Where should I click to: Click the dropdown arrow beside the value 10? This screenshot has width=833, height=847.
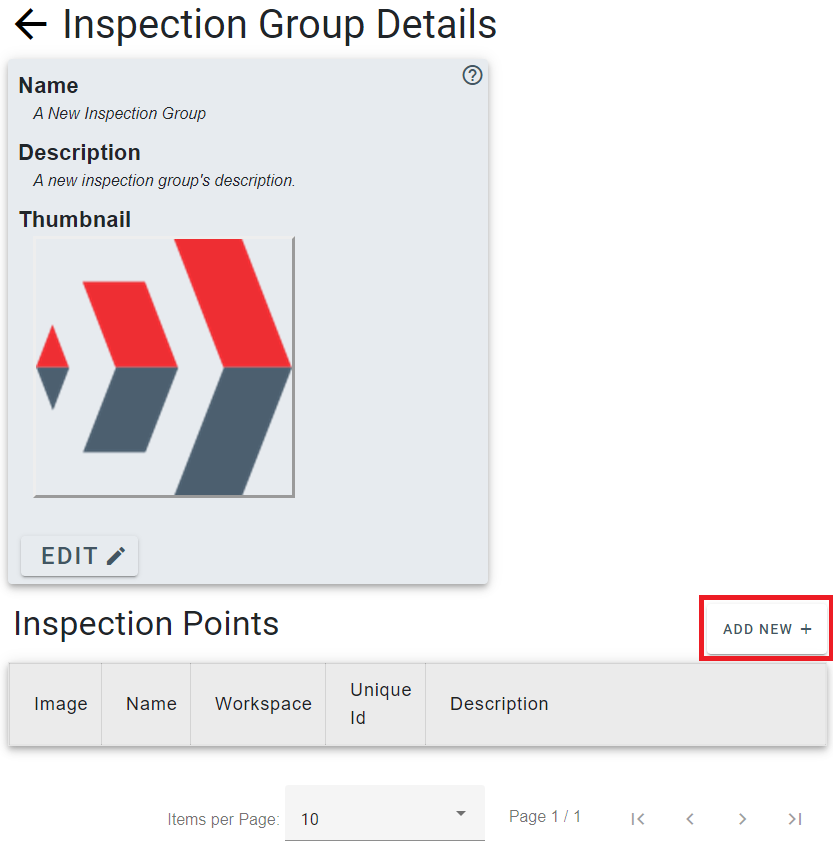(460, 814)
